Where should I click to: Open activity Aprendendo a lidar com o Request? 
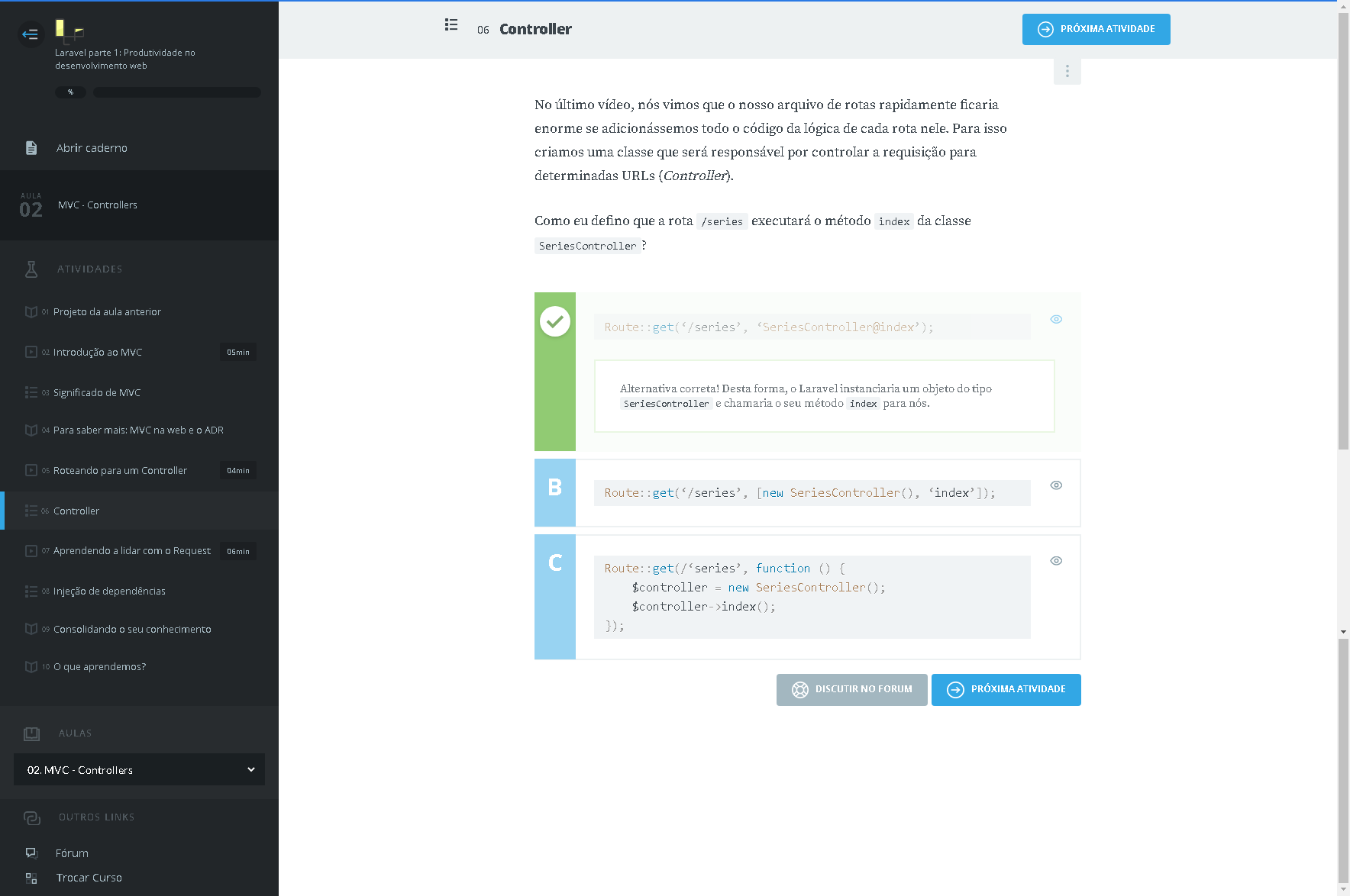131,551
